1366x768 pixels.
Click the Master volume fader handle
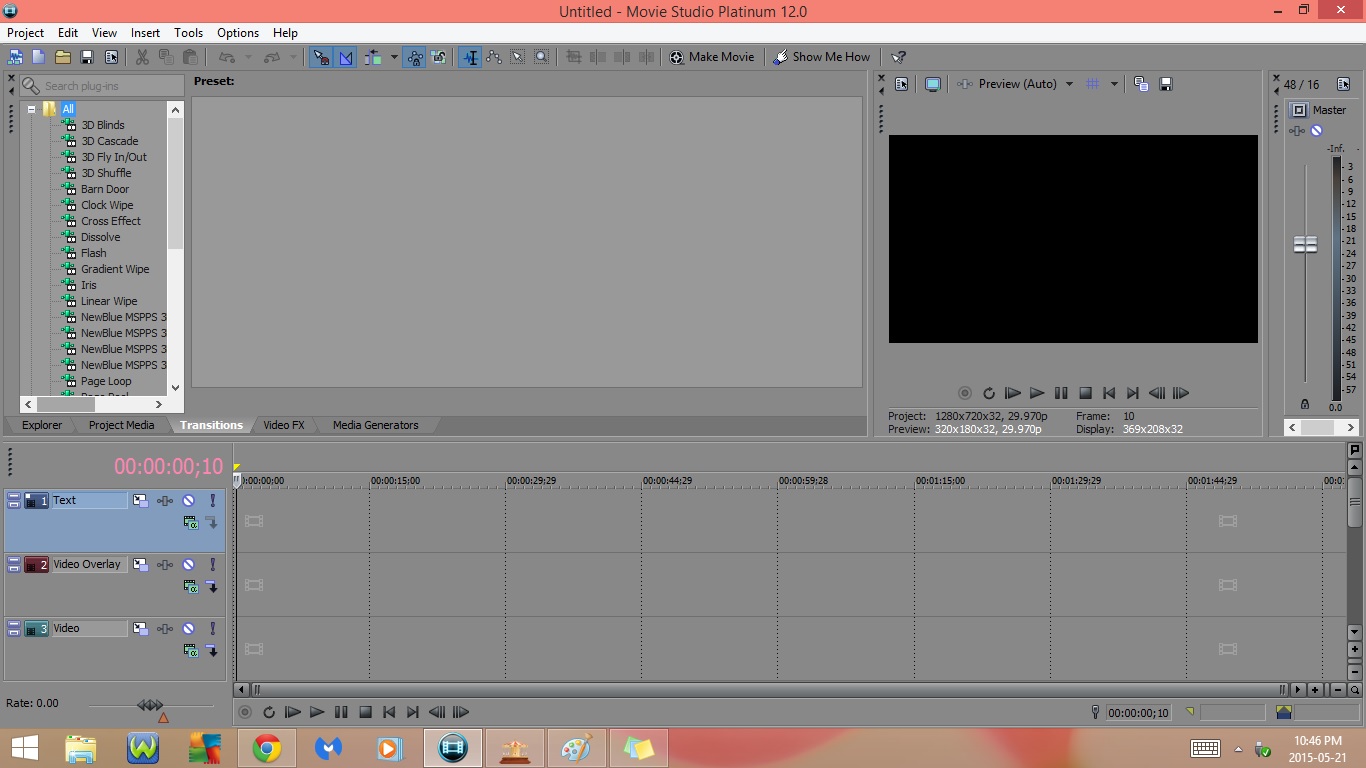coord(1305,244)
